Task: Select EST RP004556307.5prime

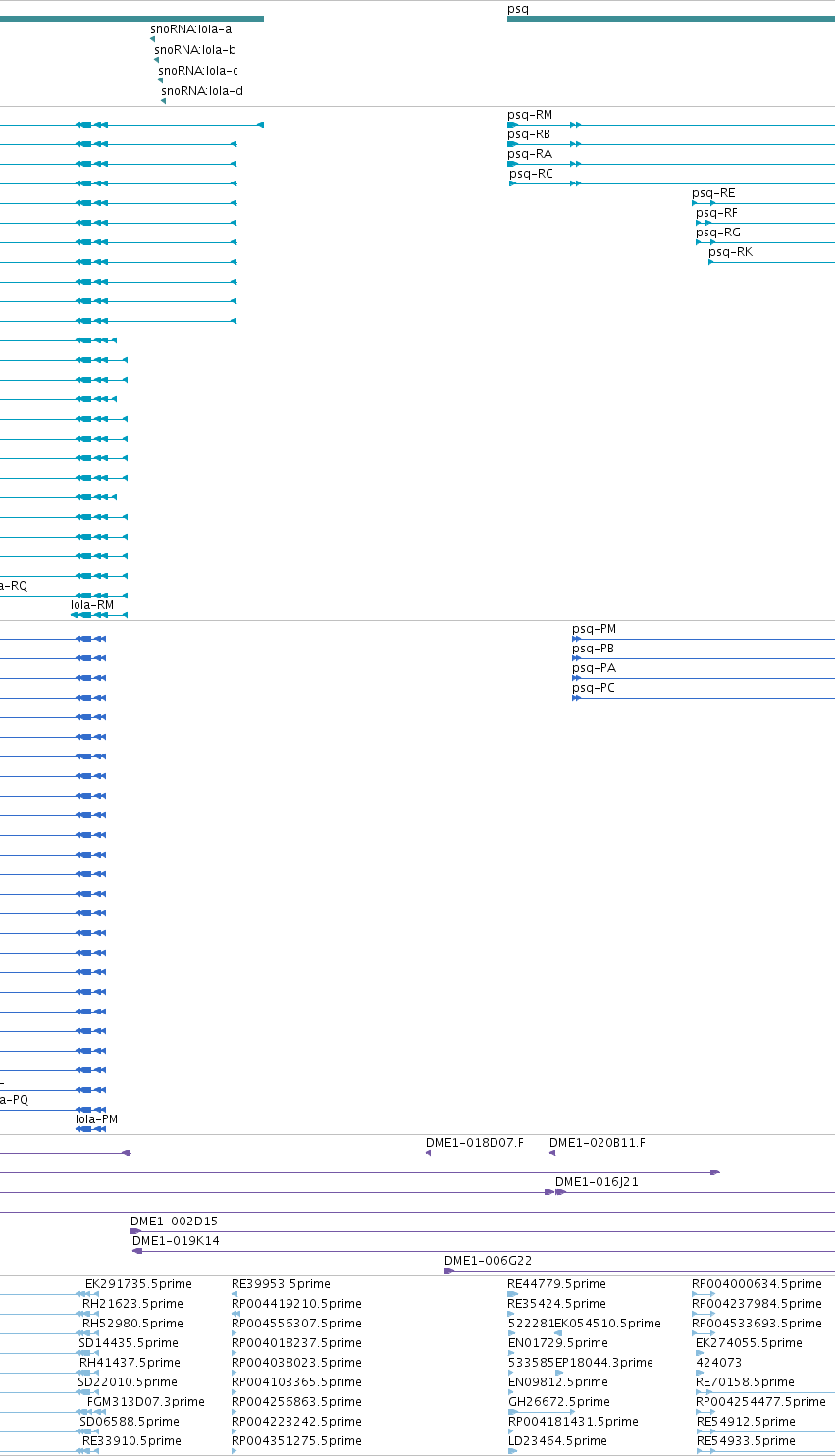Action: click(x=296, y=1324)
